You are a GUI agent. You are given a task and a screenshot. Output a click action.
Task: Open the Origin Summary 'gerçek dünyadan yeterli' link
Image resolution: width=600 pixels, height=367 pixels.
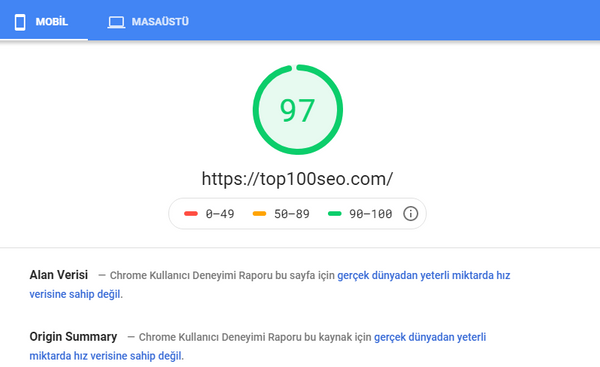coord(430,337)
